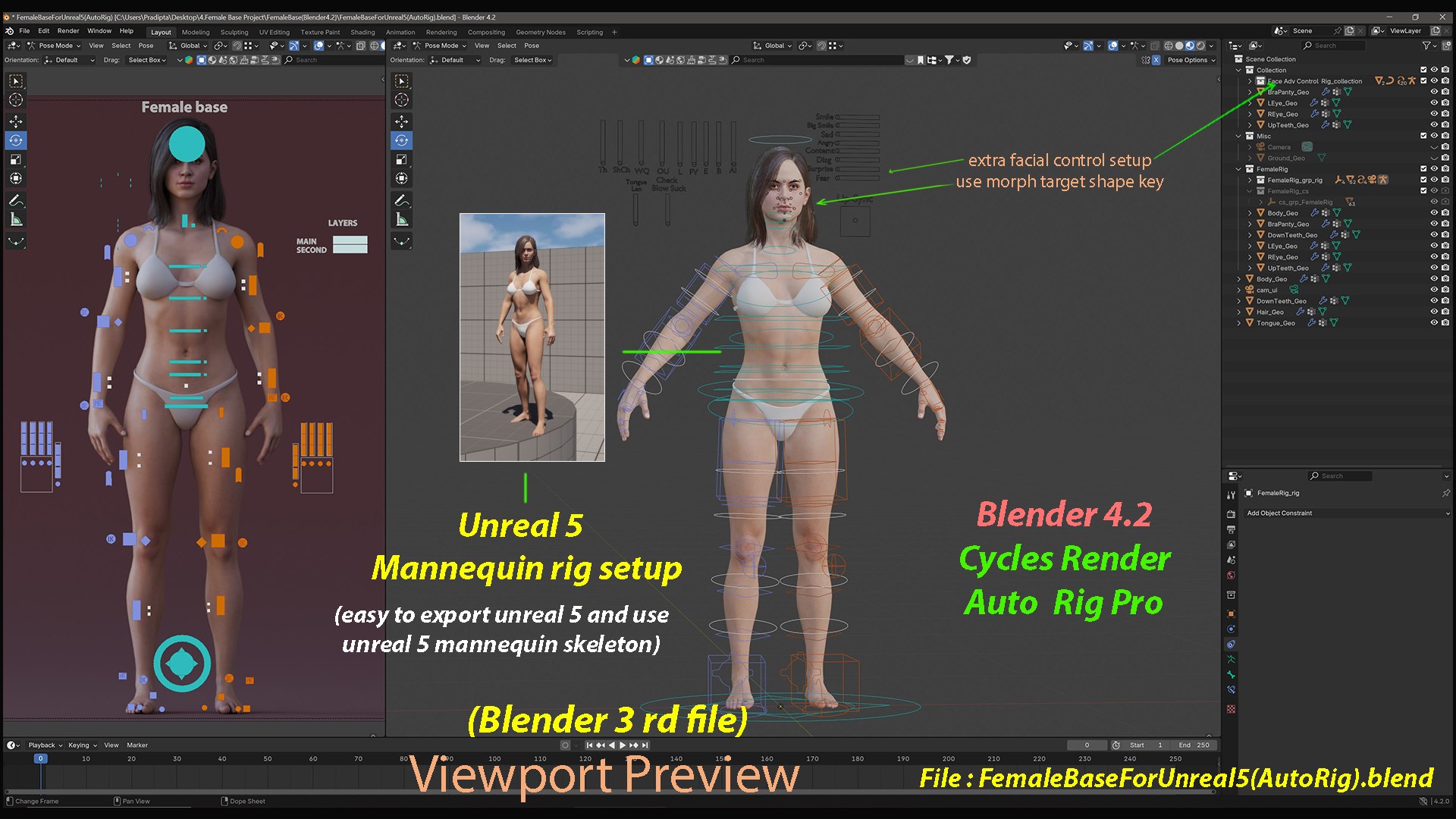Open Pose Options dropdown
The image size is (1456, 819).
[x=1191, y=60]
